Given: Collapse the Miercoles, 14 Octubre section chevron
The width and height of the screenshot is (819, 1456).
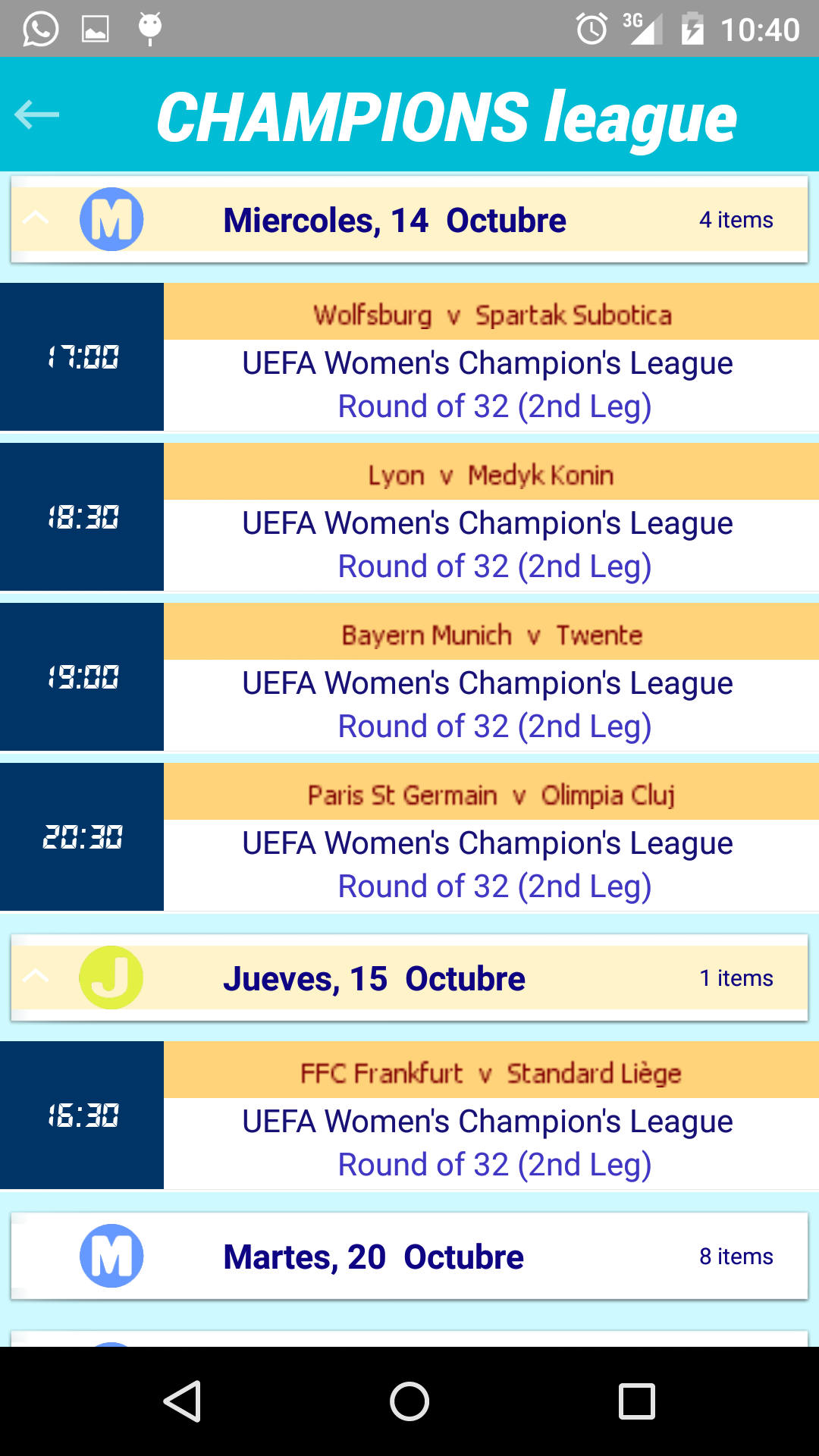Looking at the screenshot, I should (x=36, y=219).
